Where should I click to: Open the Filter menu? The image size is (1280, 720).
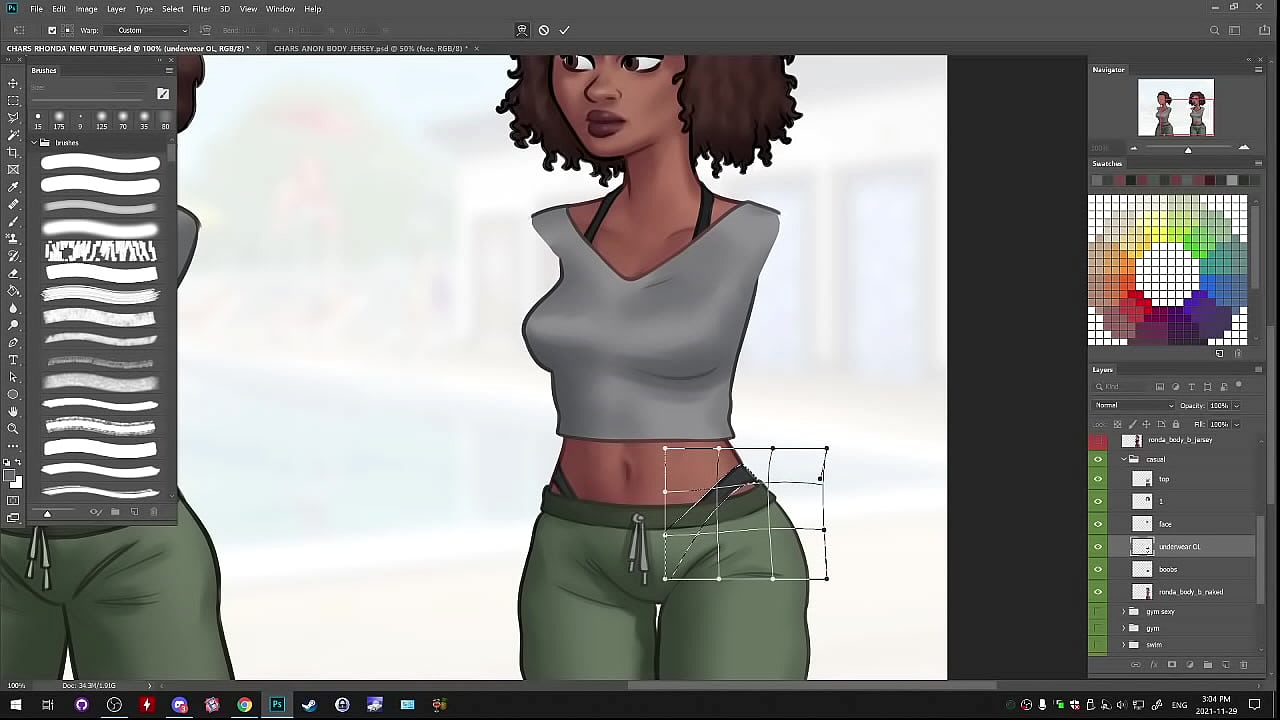pyautogui.click(x=201, y=9)
